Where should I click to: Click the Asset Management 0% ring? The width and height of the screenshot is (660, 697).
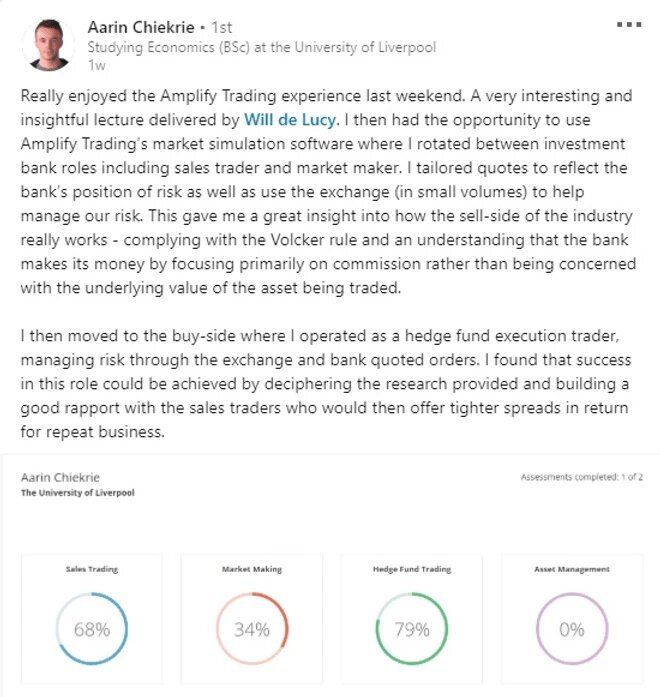pos(572,629)
